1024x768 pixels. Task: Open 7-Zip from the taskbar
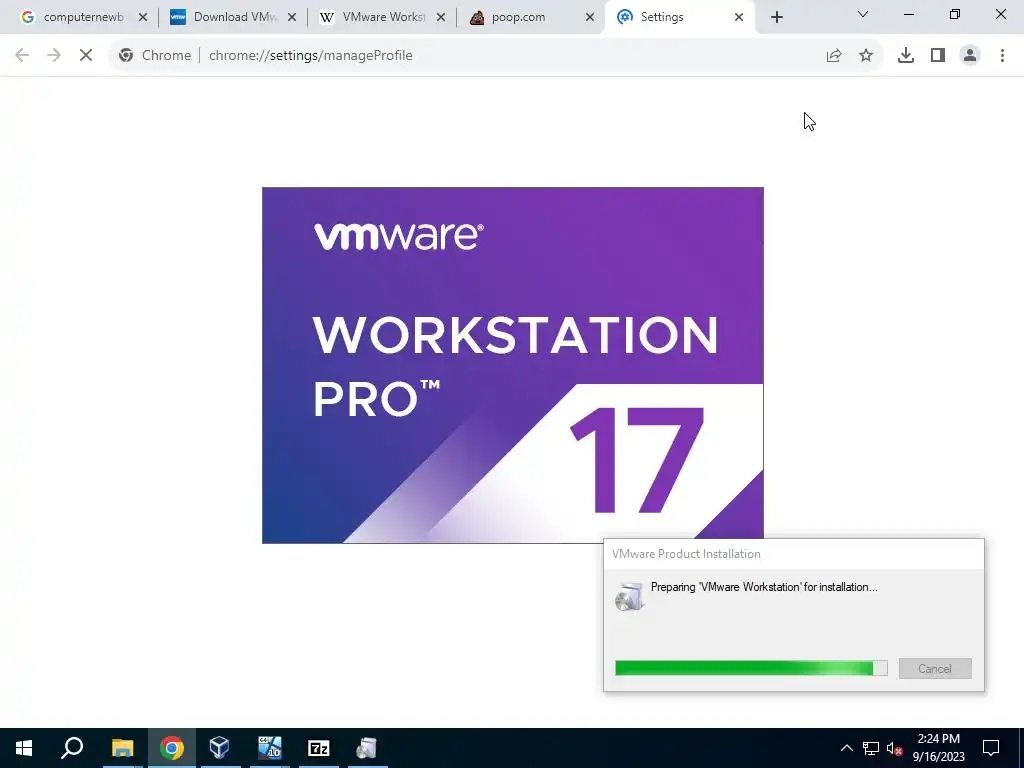(x=318, y=748)
